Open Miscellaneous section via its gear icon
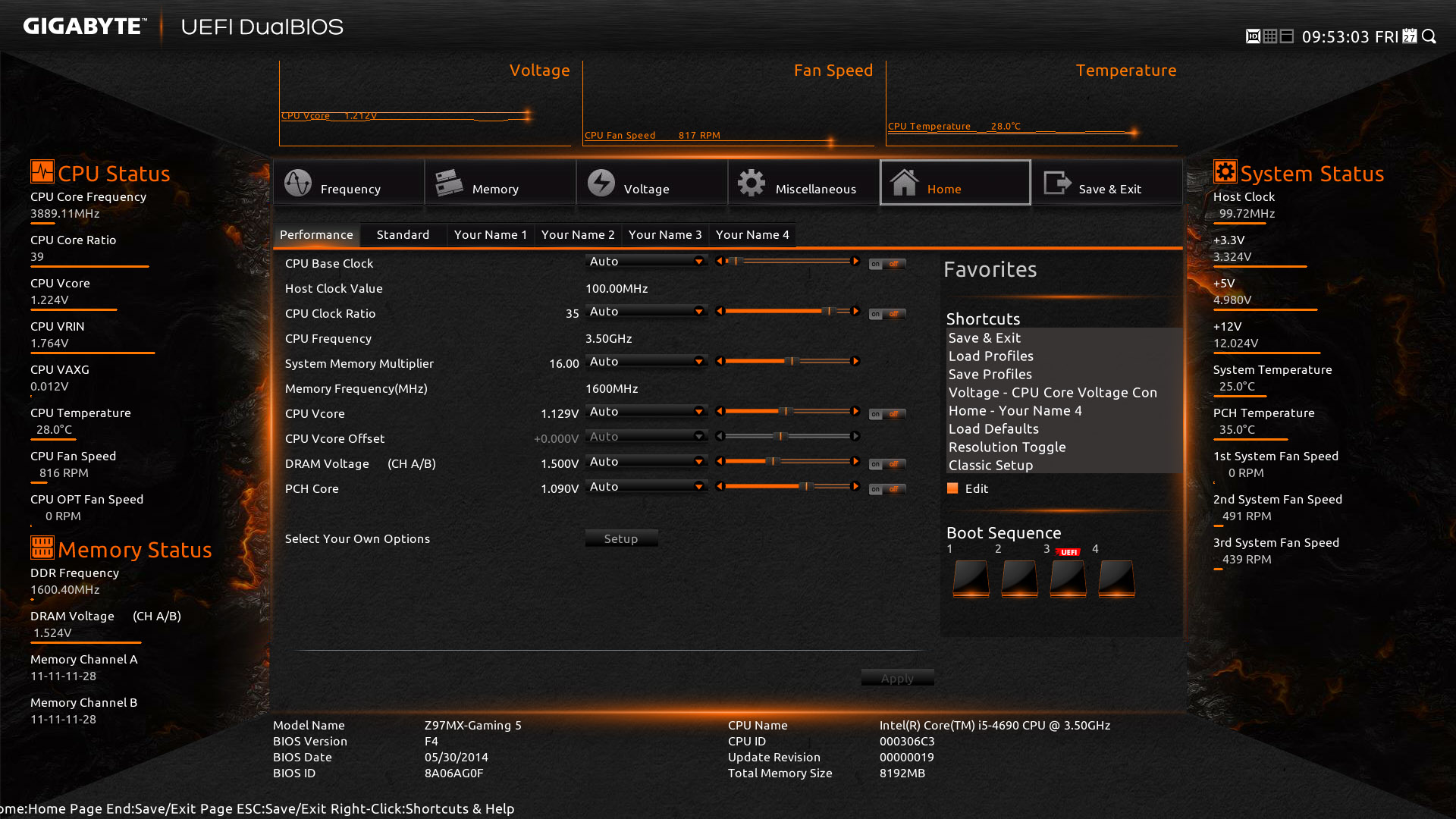This screenshot has width=1456, height=819. pyautogui.click(x=752, y=183)
